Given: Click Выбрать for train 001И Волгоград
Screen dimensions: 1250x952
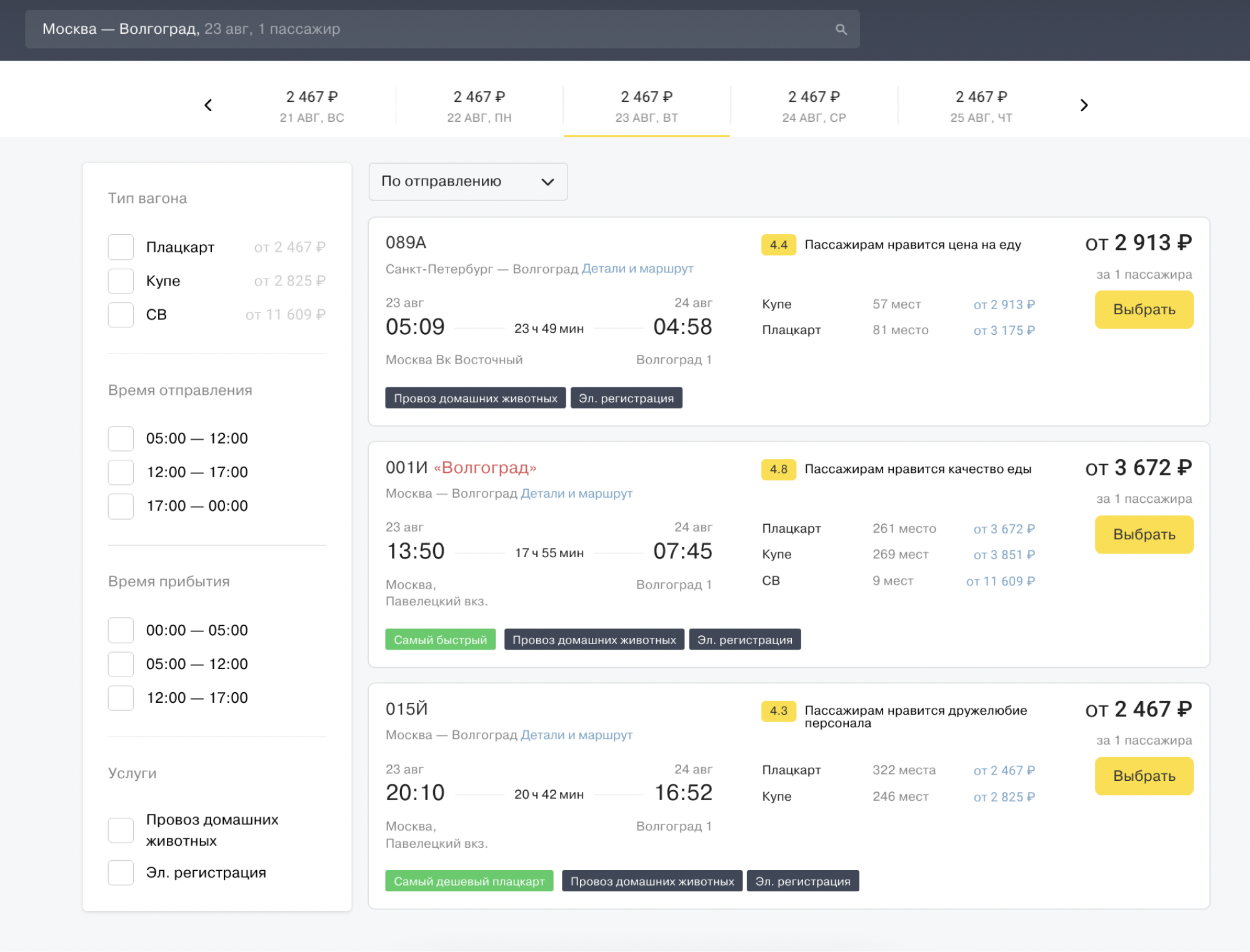Looking at the screenshot, I should (1144, 534).
